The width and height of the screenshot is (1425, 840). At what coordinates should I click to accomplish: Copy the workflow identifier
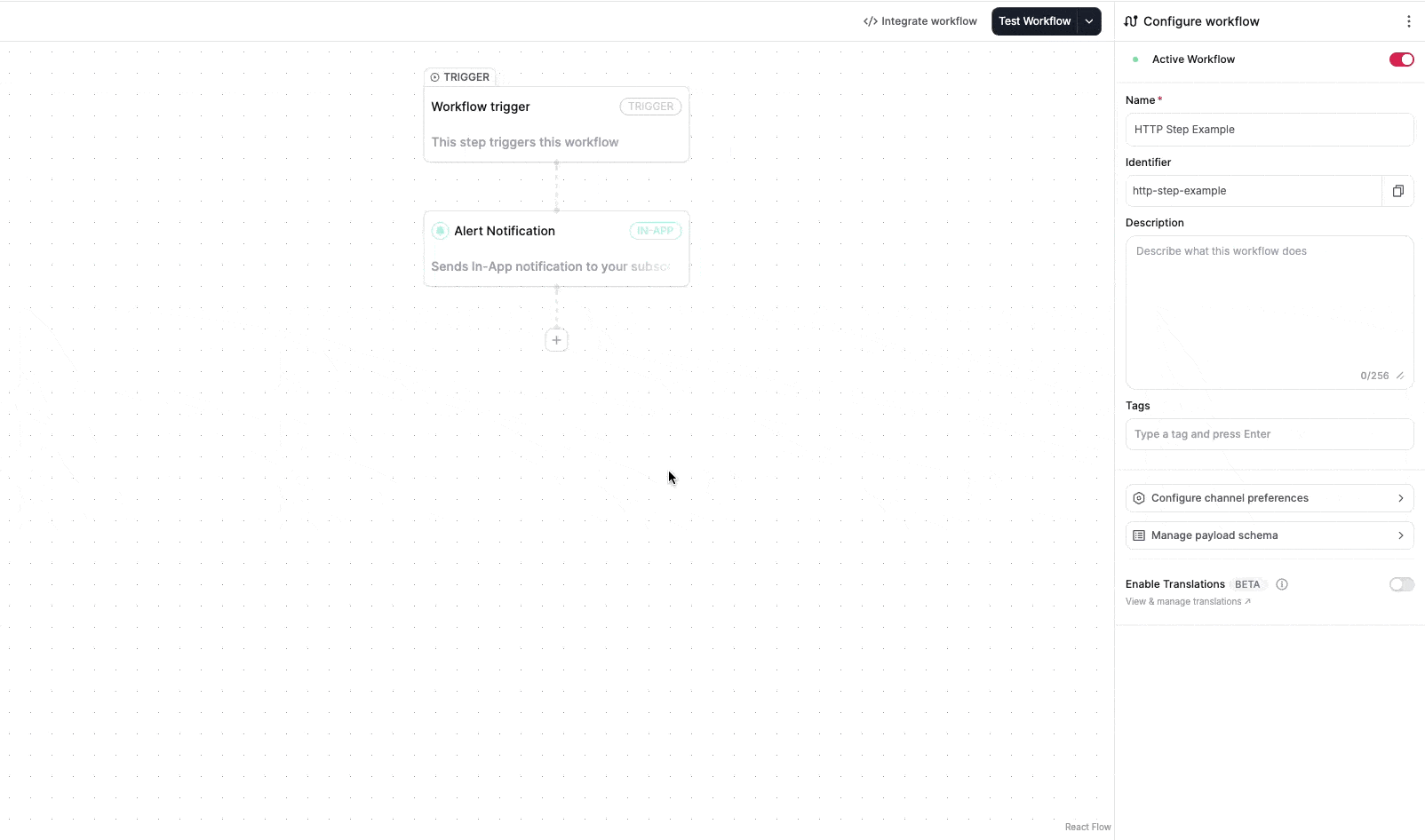click(1398, 191)
